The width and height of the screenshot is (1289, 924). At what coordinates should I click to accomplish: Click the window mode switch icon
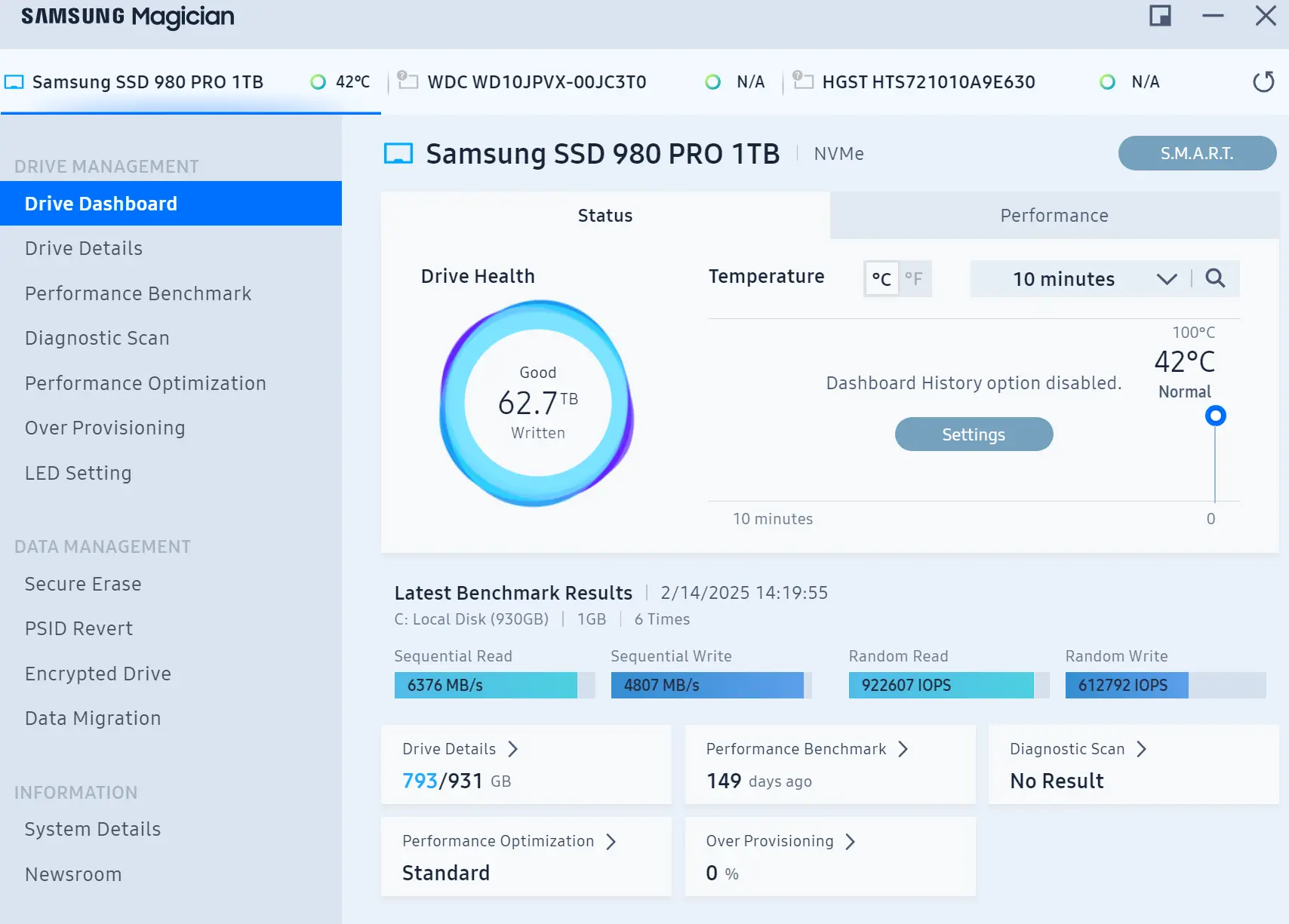(x=1160, y=16)
